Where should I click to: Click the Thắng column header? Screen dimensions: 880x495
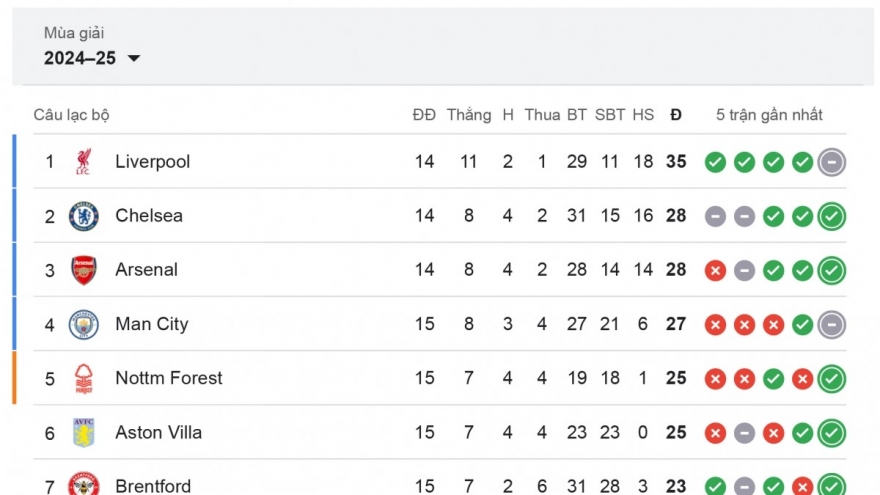pos(469,115)
